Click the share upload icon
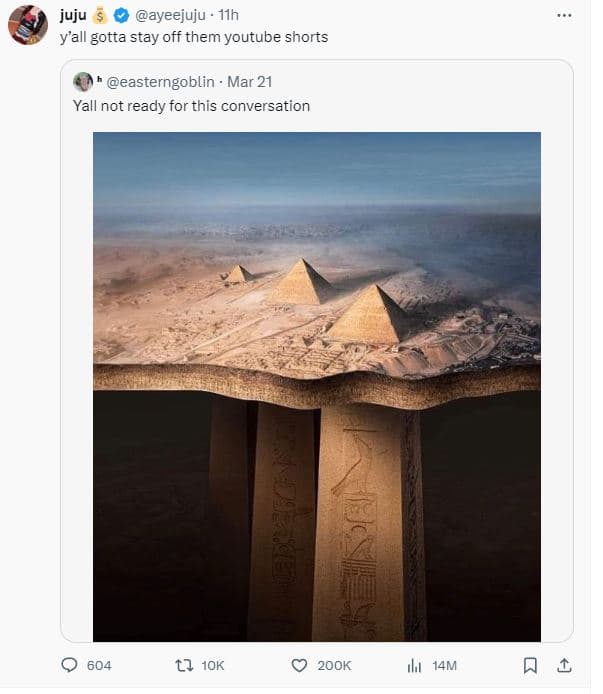Screen dimensions: 603x694 pyautogui.click(x=563, y=665)
